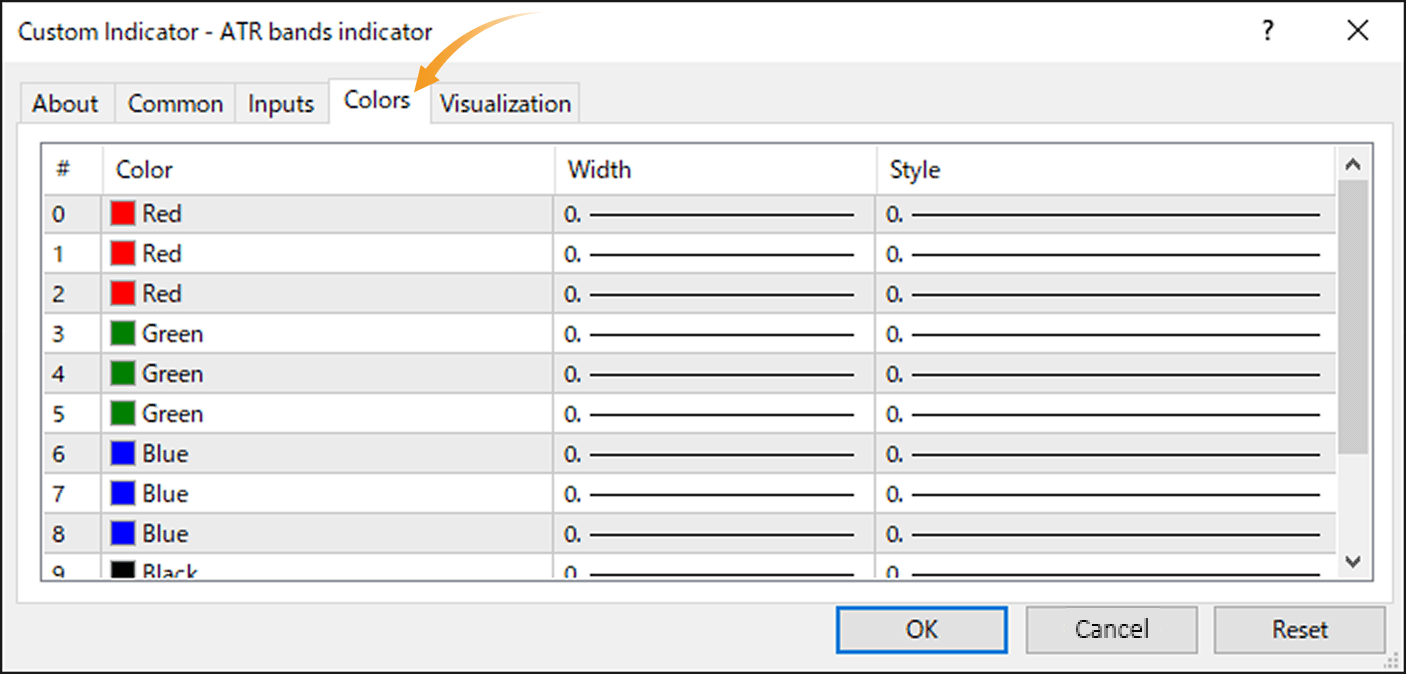
Task: Open the Visualization tab
Action: [505, 104]
